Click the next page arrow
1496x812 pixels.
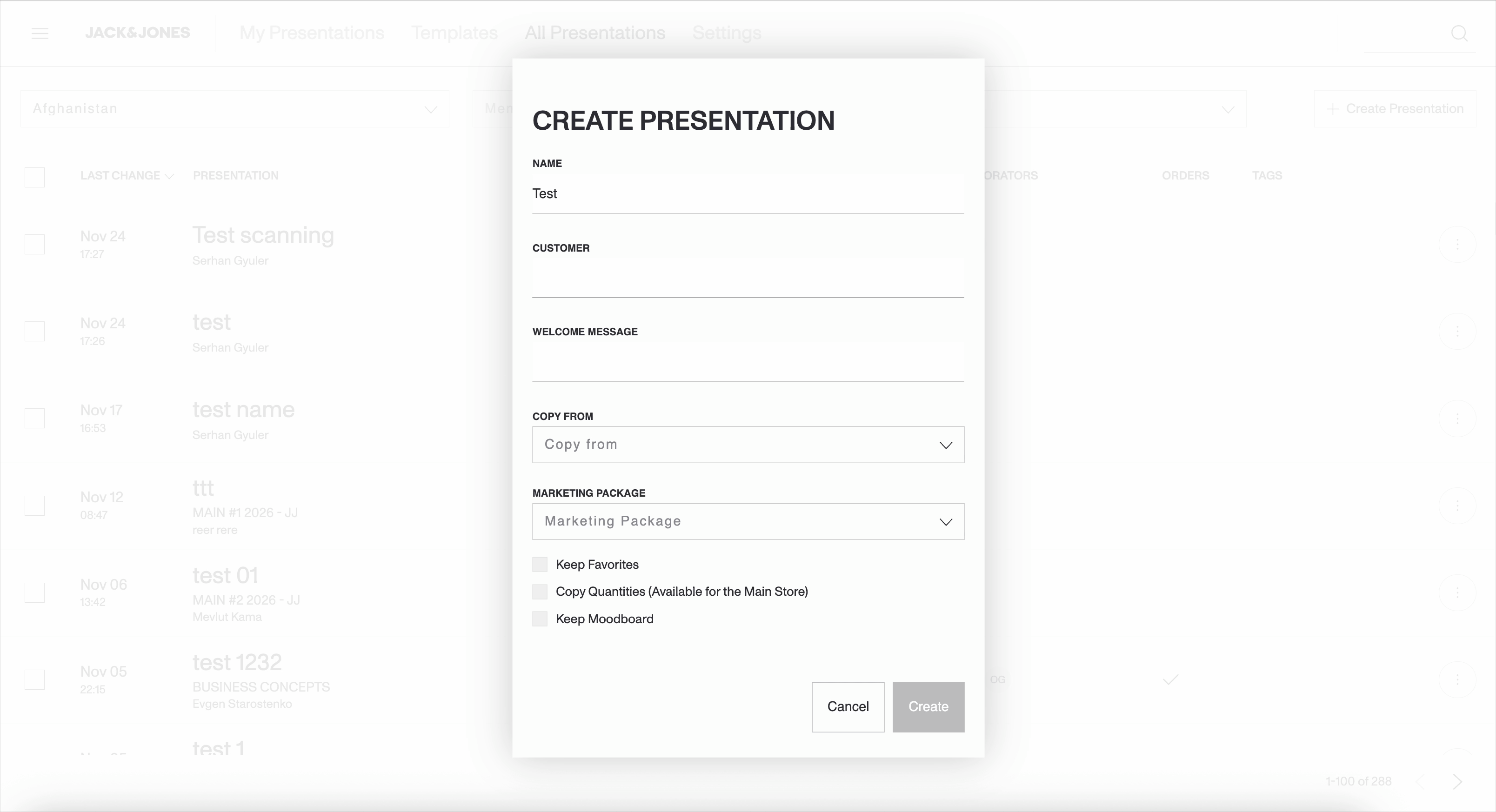1457,781
